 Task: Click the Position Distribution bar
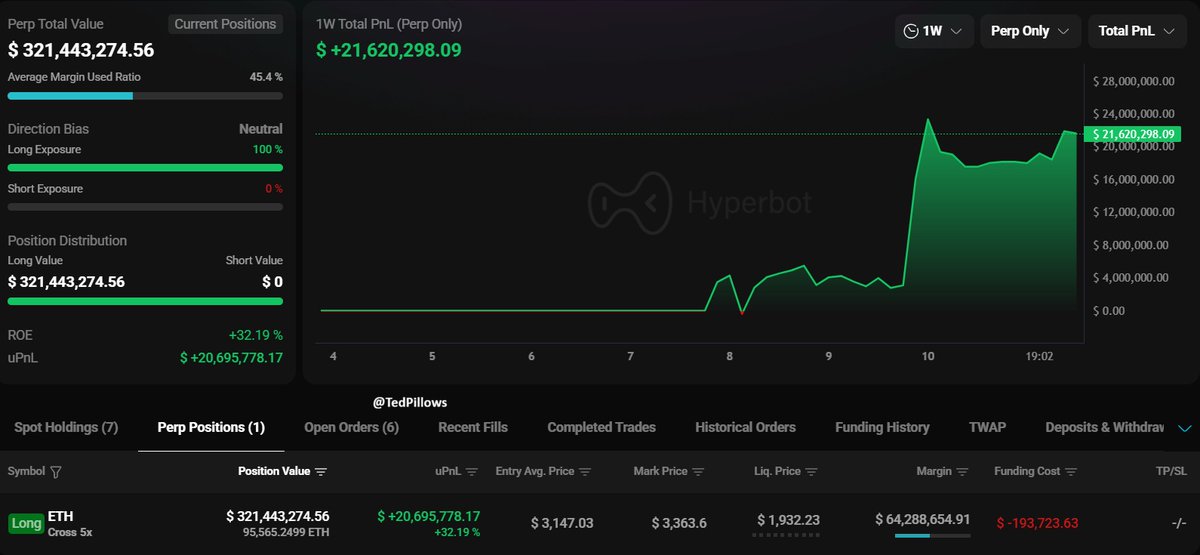tap(145, 300)
